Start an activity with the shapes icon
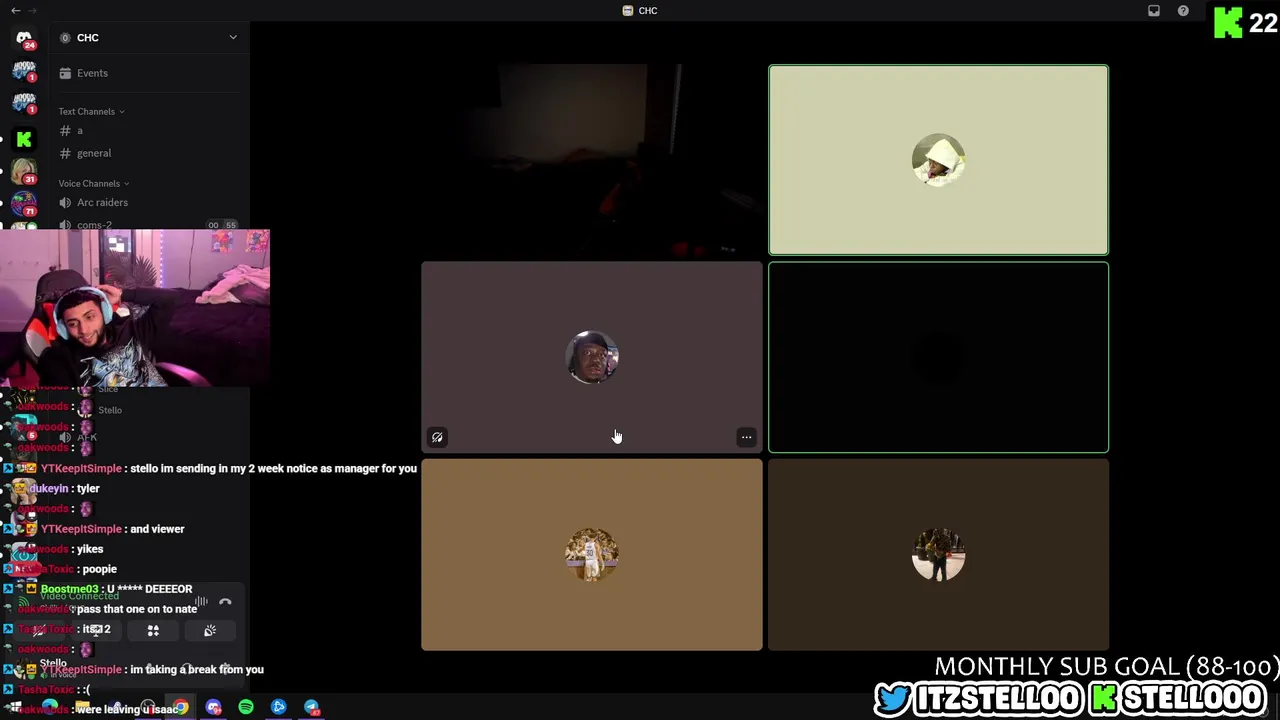This screenshot has height=720, width=1280. (153, 631)
